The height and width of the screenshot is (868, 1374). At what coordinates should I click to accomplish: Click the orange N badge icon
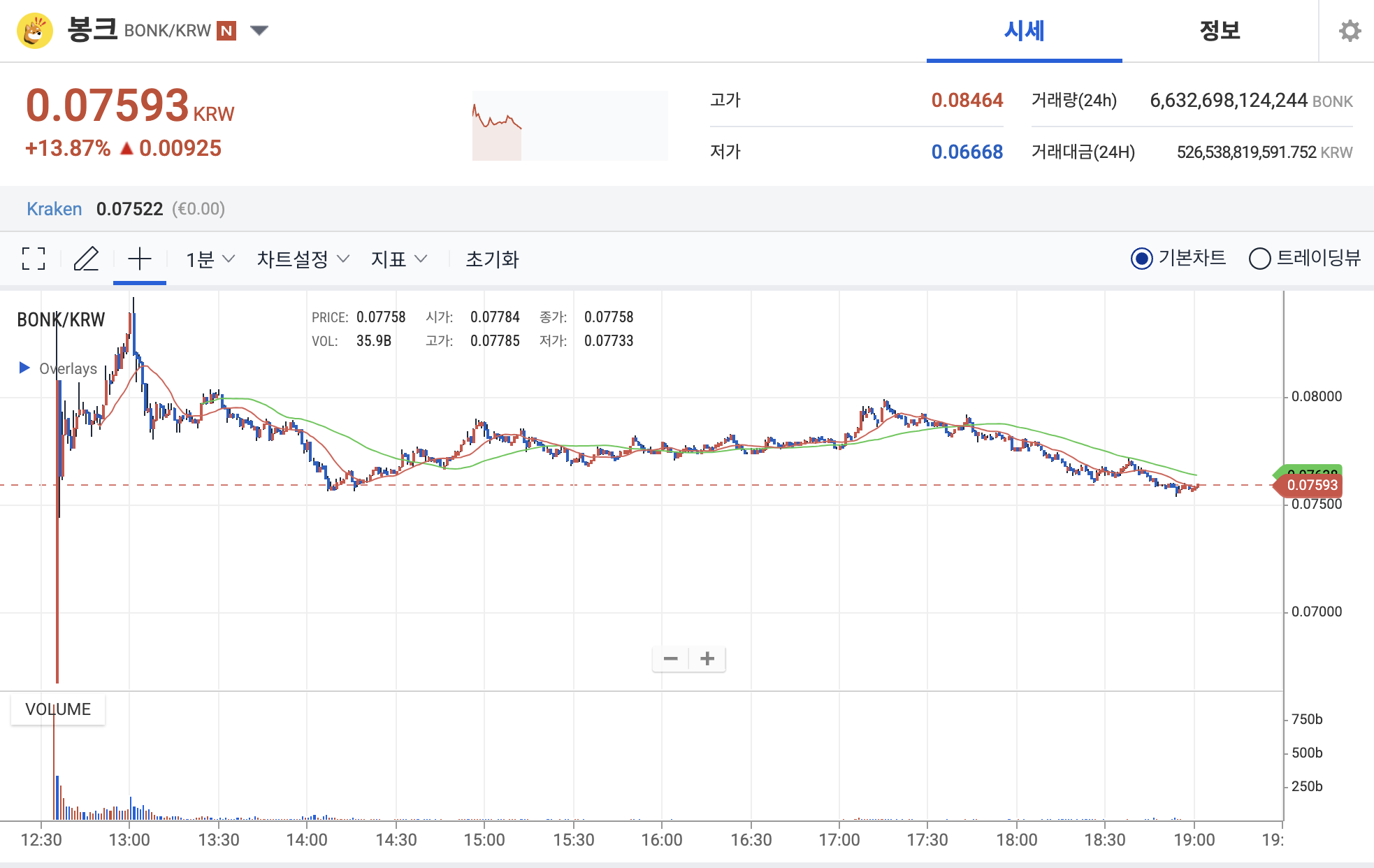click(x=226, y=31)
